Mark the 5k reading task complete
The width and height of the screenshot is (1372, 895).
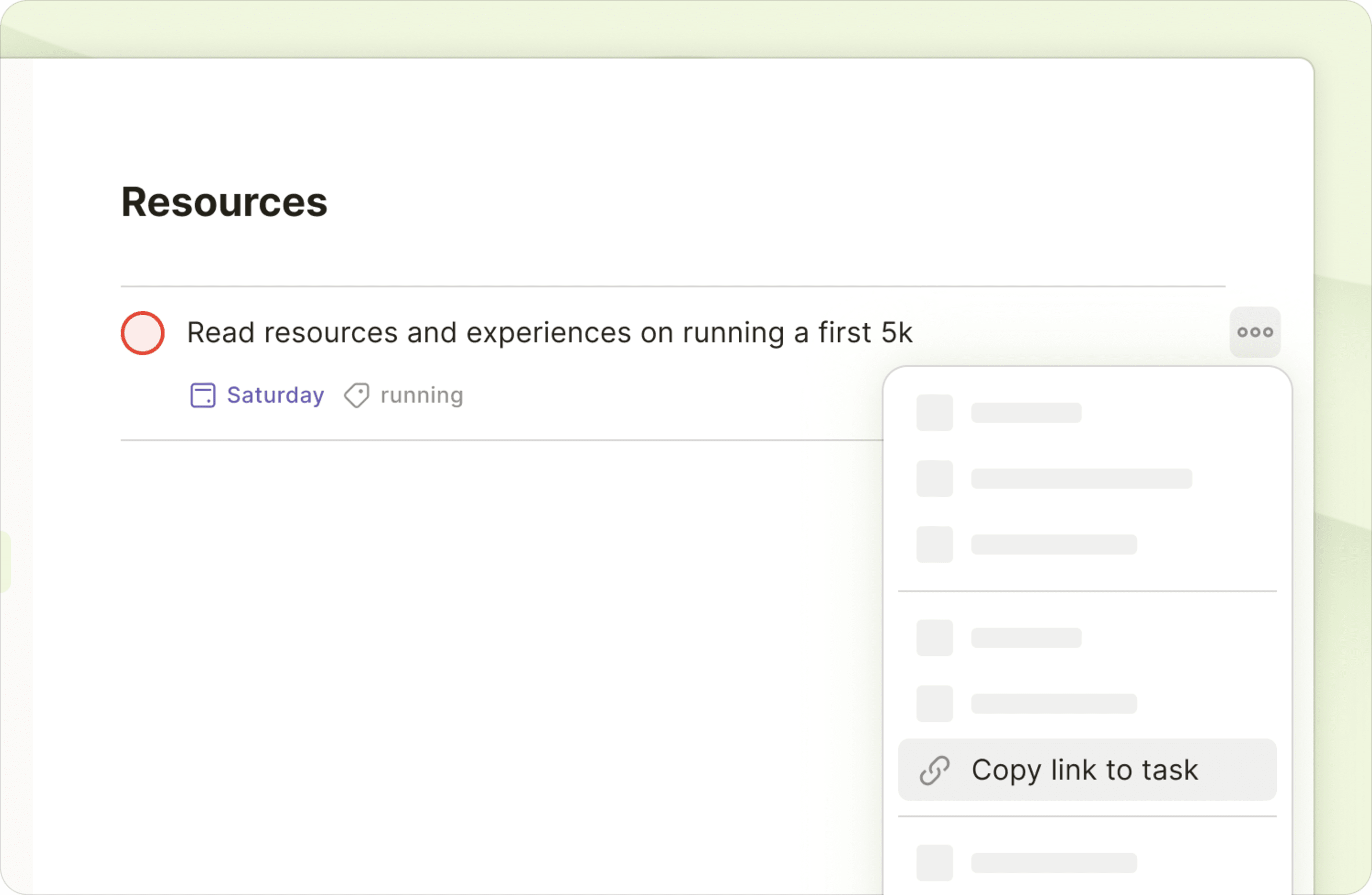click(142, 333)
